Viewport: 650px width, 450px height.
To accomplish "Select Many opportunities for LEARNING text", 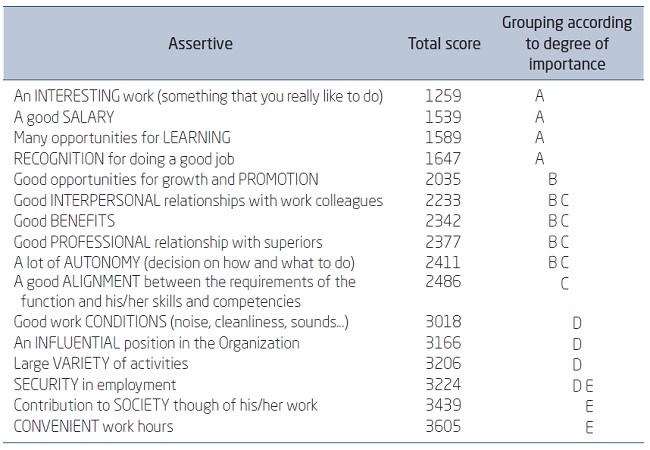I will (122, 138).
